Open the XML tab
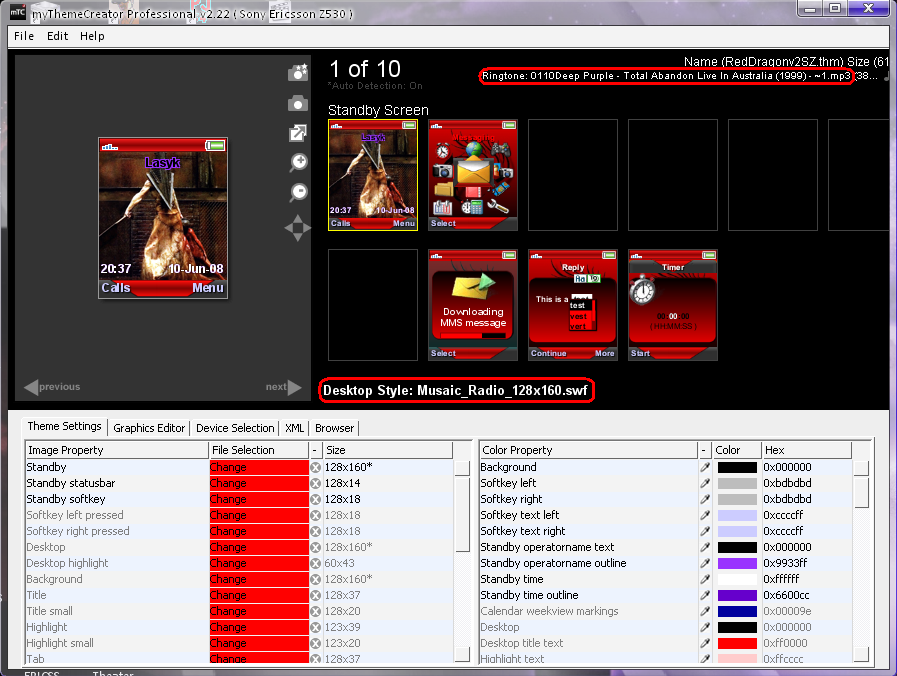This screenshot has height=676, width=897. point(295,428)
